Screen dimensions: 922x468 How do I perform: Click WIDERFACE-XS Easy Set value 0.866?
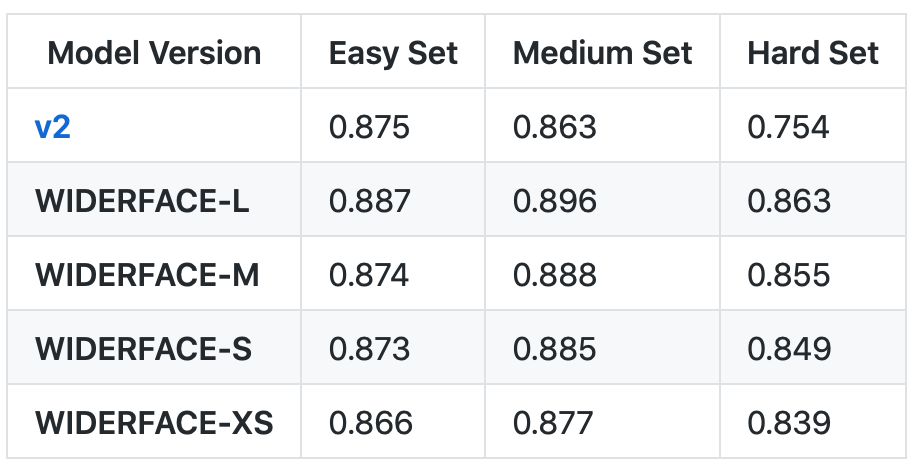tap(370, 423)
